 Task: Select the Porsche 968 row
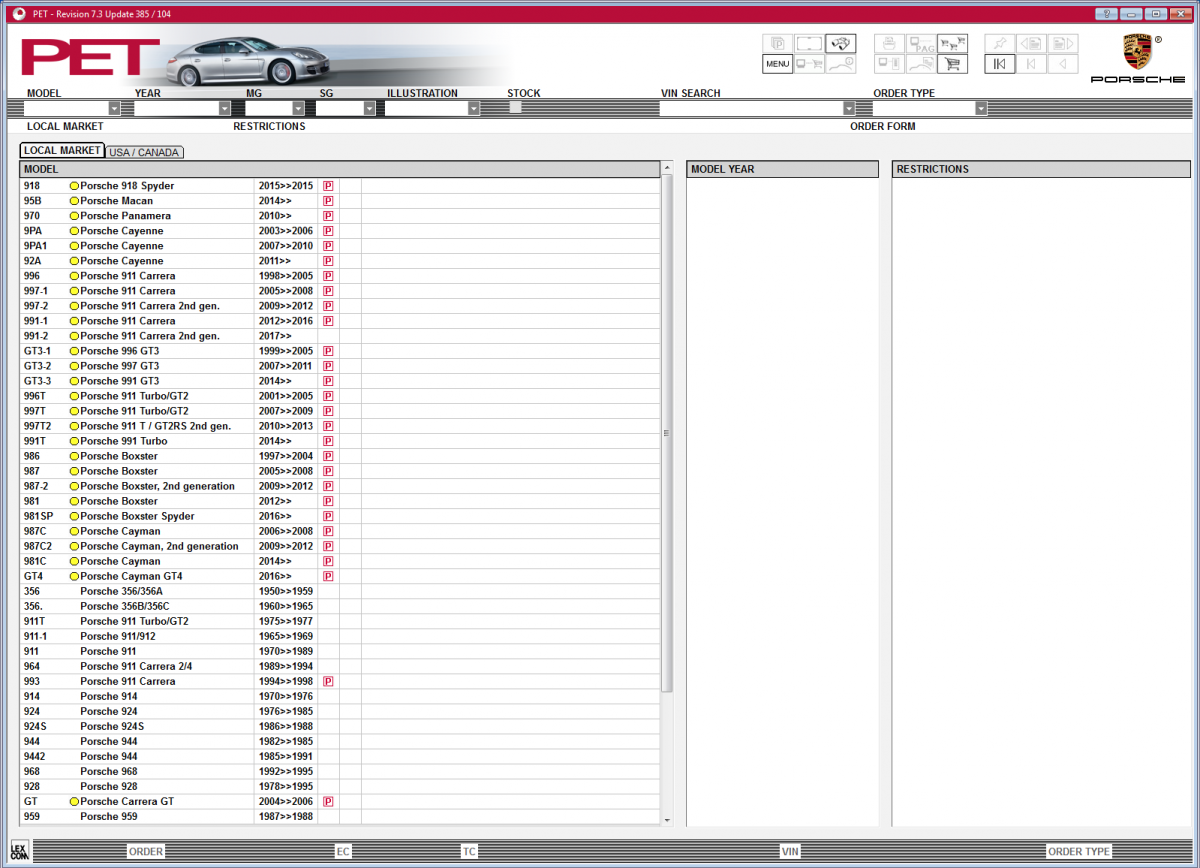340,772
